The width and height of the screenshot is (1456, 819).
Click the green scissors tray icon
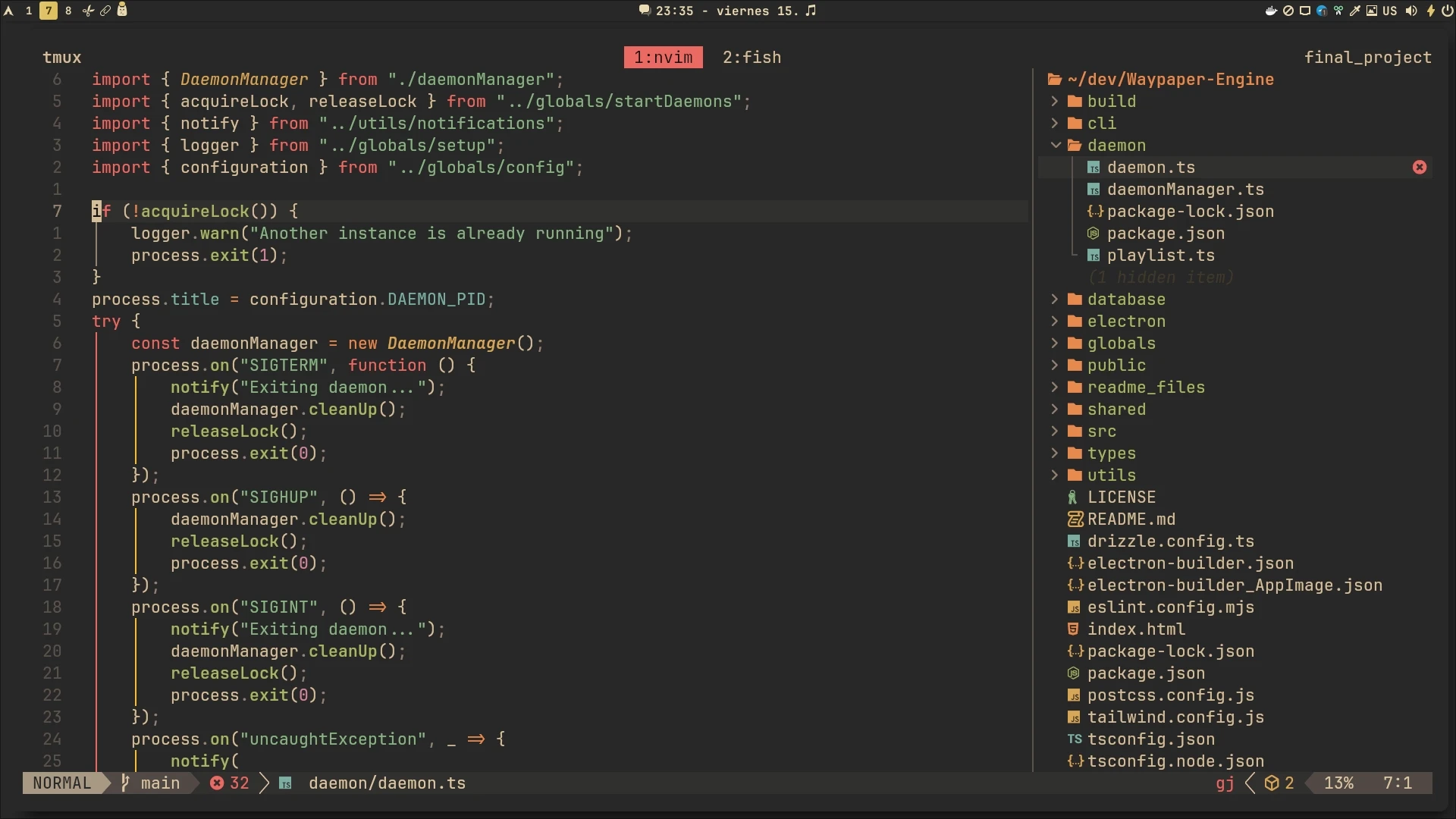(x=1338, y=11)
